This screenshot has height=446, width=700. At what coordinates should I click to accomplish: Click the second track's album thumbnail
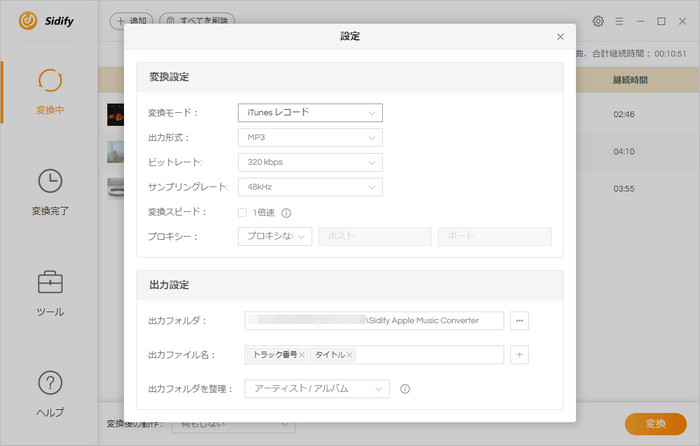pyautogui.click(x=115, y=152)
